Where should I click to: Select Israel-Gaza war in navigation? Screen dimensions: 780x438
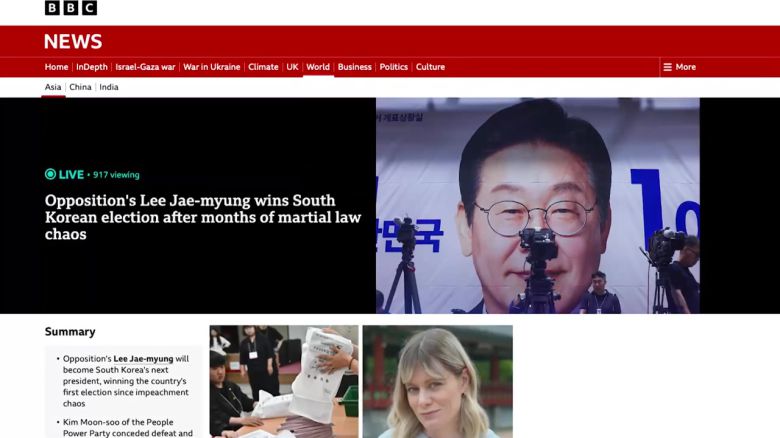pos(145,67)
